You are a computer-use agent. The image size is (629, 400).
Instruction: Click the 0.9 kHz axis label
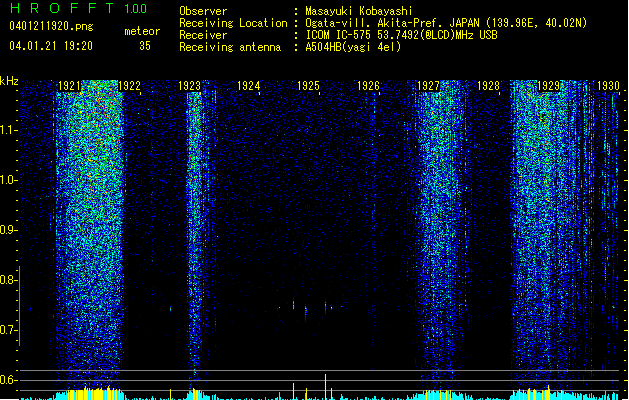coord(8,230)
